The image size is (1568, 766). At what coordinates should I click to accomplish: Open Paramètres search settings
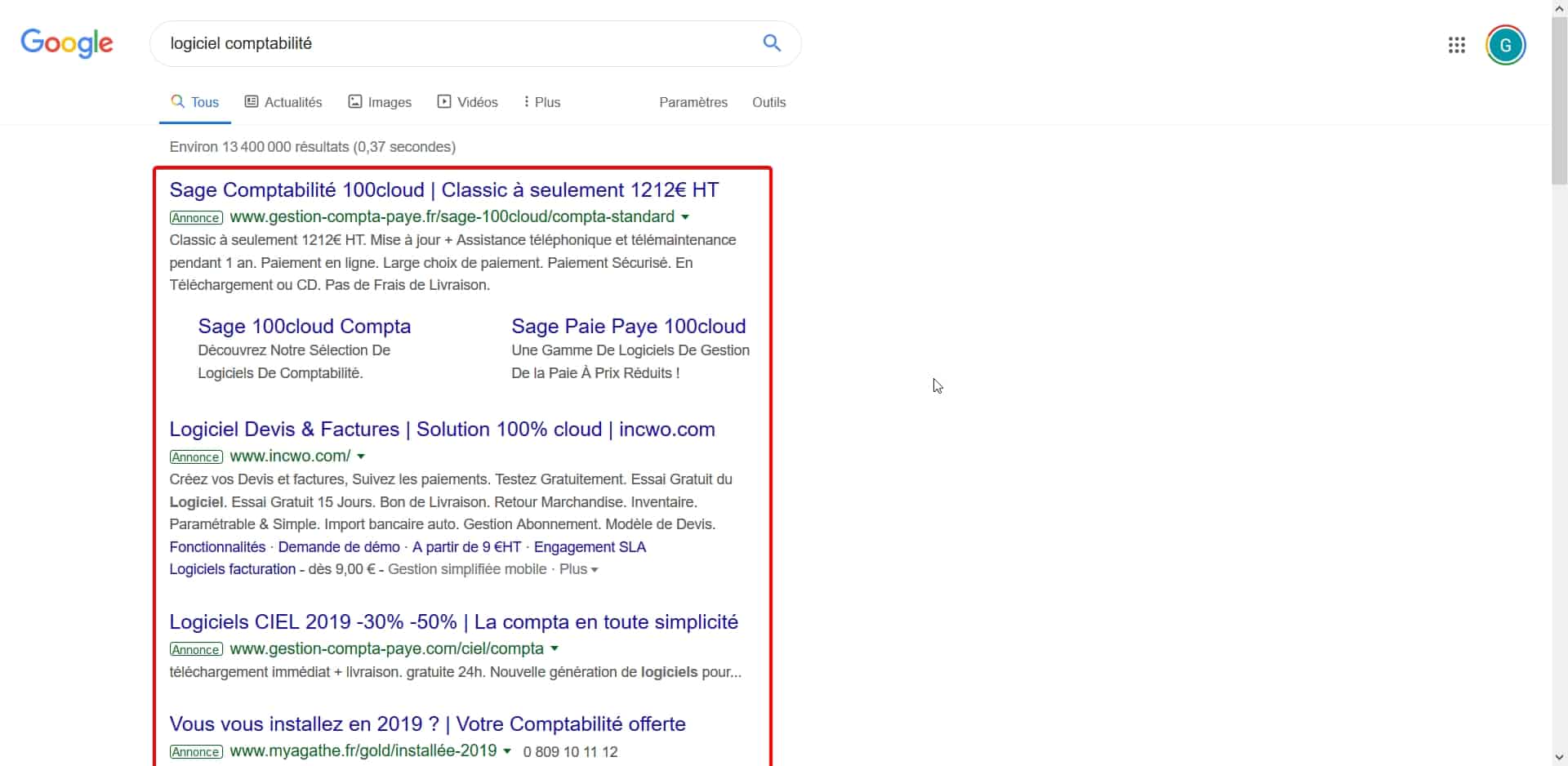coord(693,102)
